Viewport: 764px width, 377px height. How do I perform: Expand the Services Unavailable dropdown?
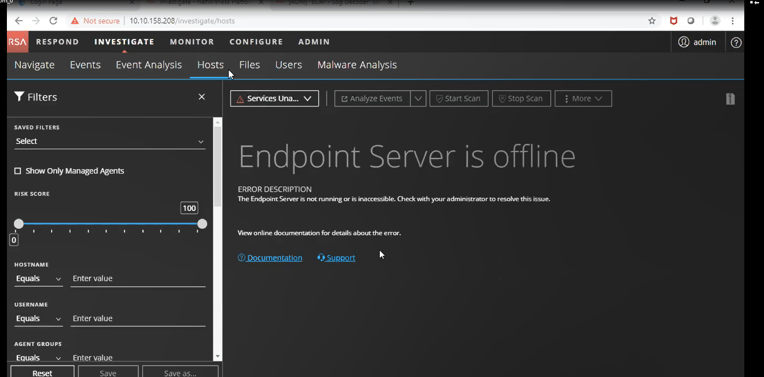pos(274,98)
